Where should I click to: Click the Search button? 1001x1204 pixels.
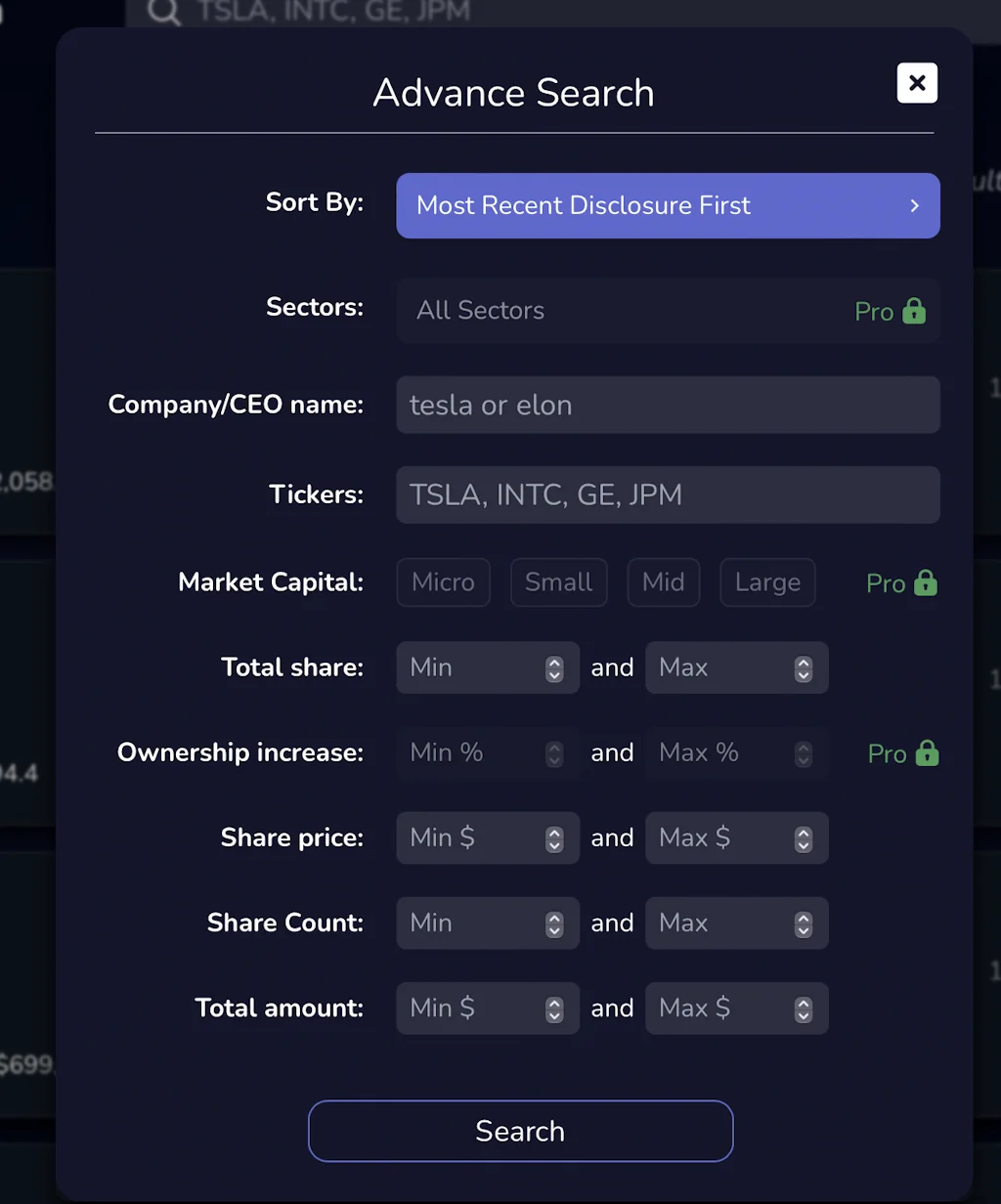click(x=520, y=1131)
